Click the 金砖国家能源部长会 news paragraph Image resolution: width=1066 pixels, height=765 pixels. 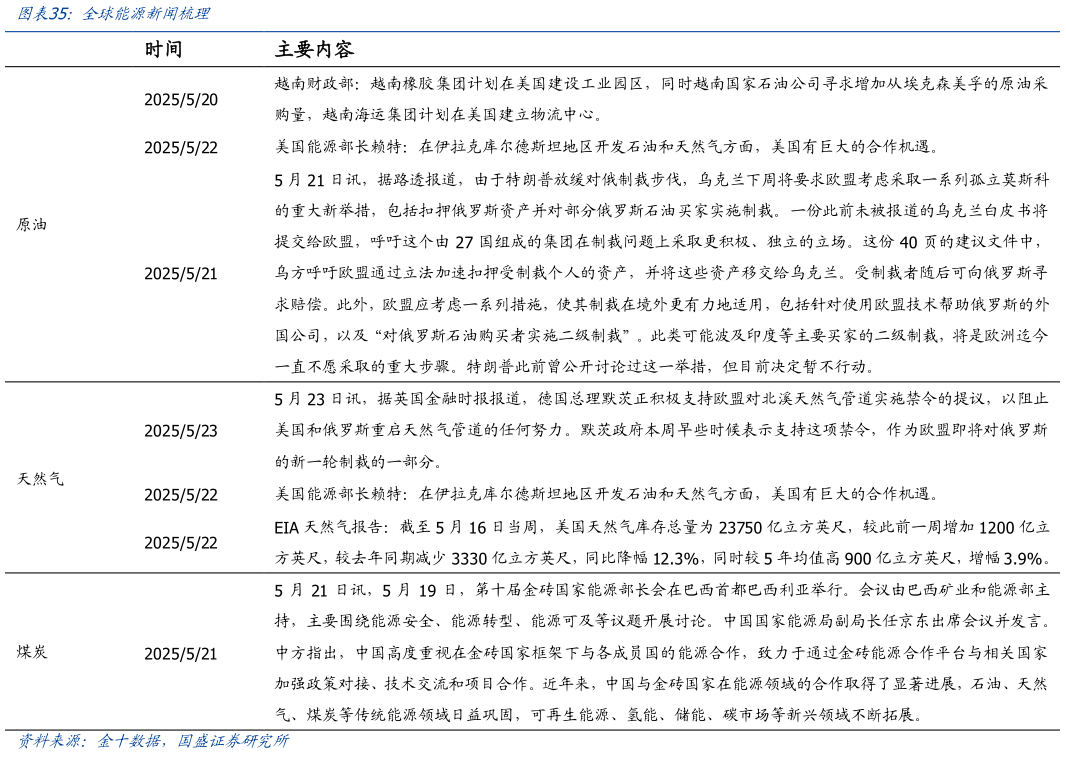[650, 648]
